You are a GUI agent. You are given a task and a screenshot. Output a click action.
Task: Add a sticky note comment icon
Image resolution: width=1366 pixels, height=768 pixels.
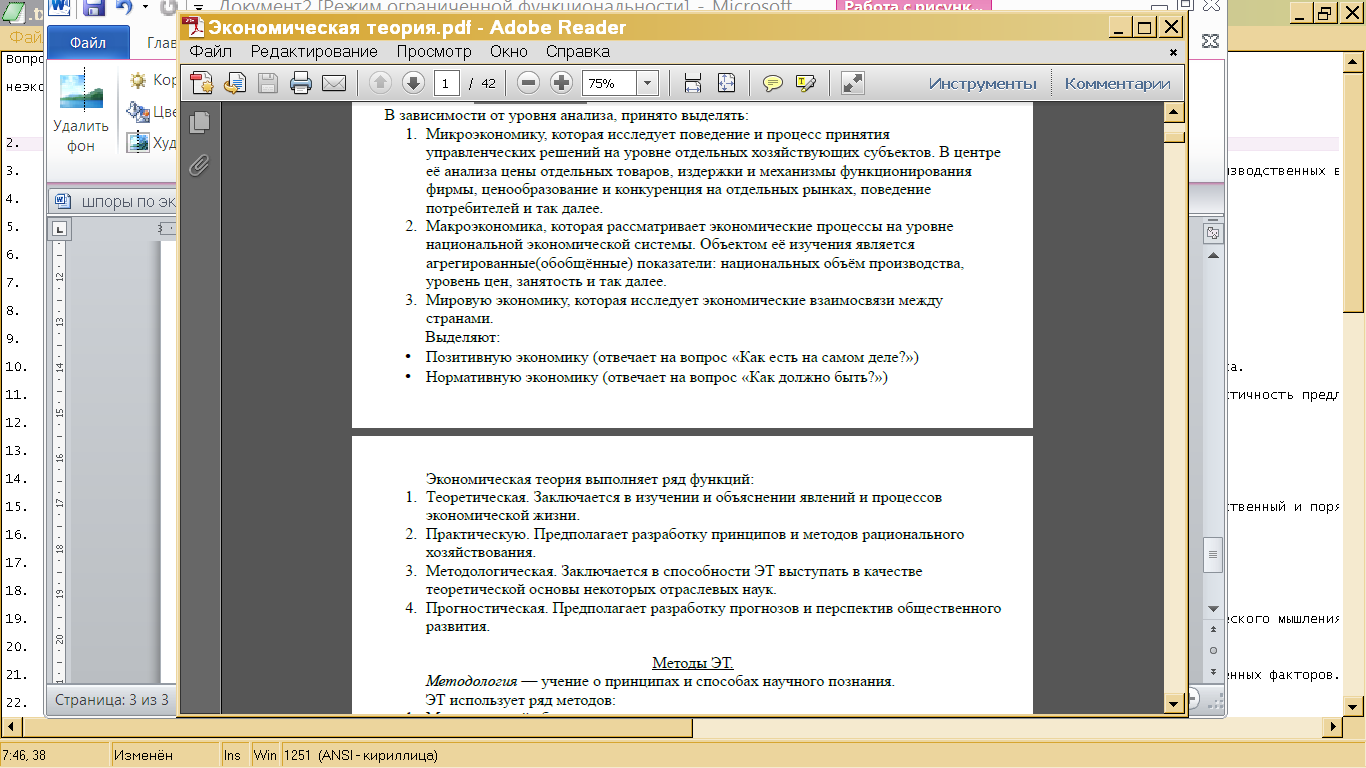coord(772,83)
